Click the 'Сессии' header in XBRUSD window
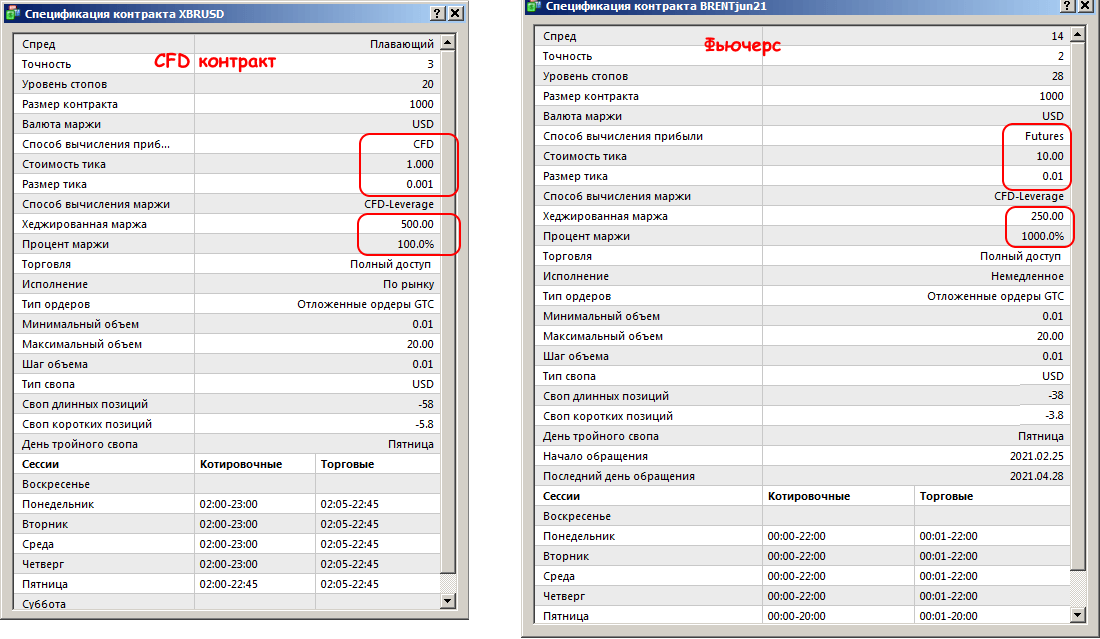1100x639 pixels. (x=40, y=464)
